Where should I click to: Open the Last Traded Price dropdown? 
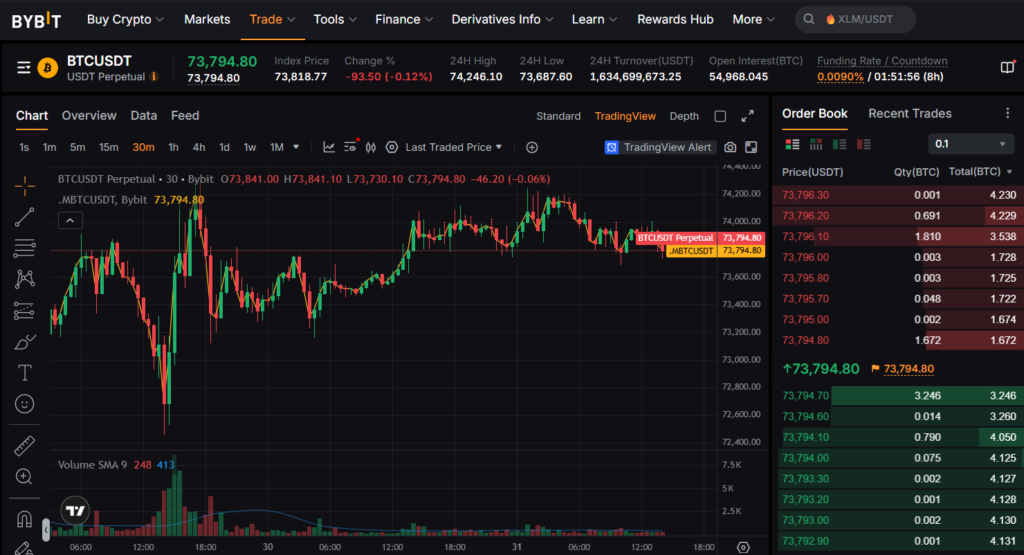pyautogui.click(x=453, y=148)
